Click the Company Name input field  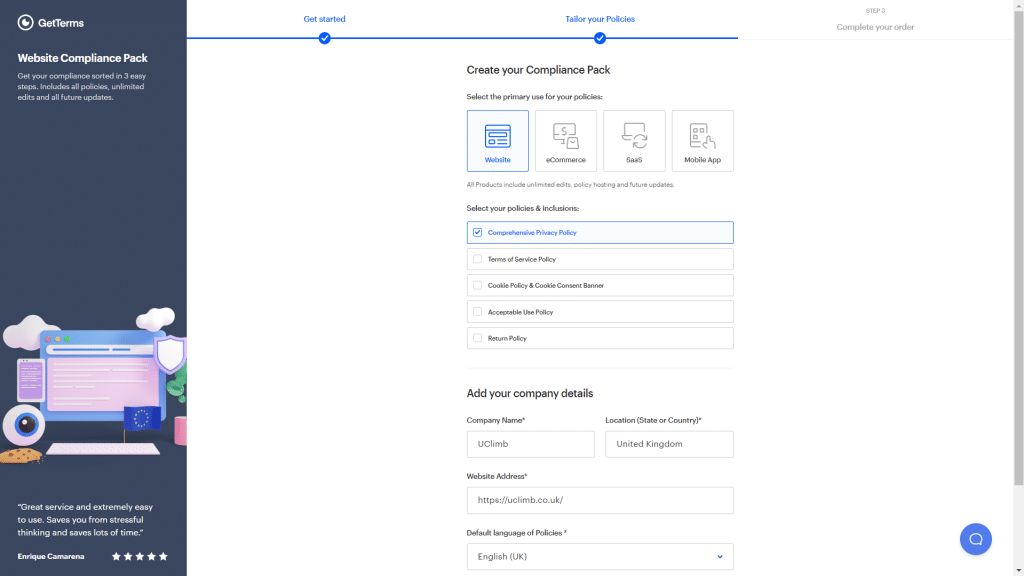point(530,444)
